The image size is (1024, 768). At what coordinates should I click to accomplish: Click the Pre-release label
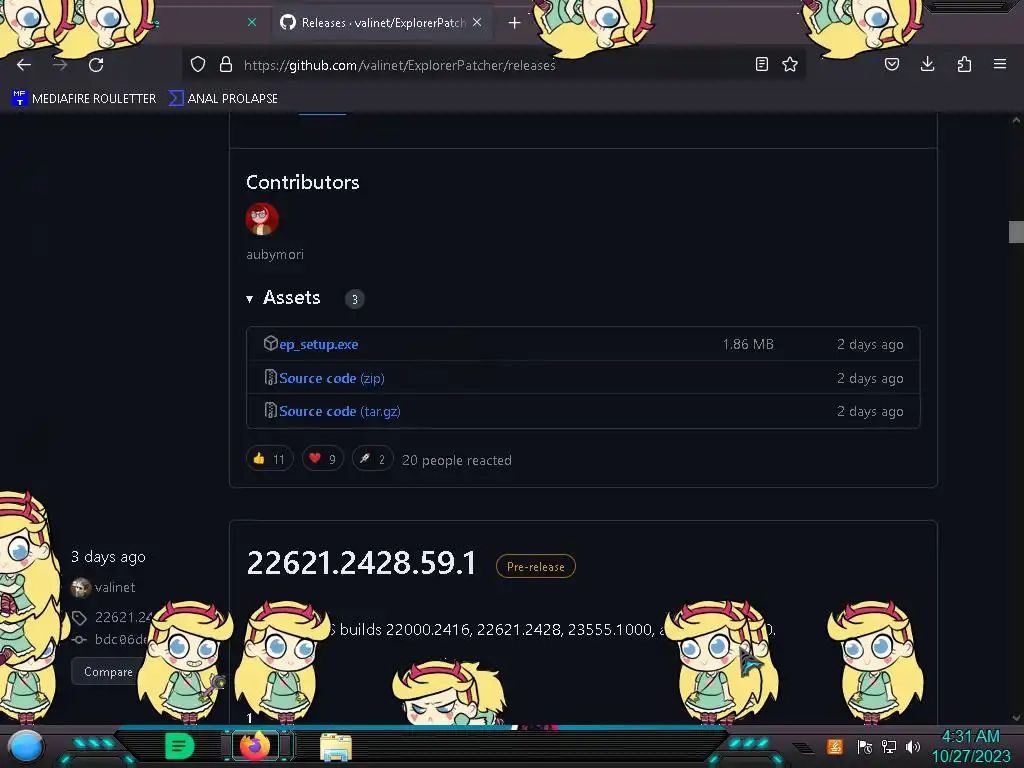point(536,566)
